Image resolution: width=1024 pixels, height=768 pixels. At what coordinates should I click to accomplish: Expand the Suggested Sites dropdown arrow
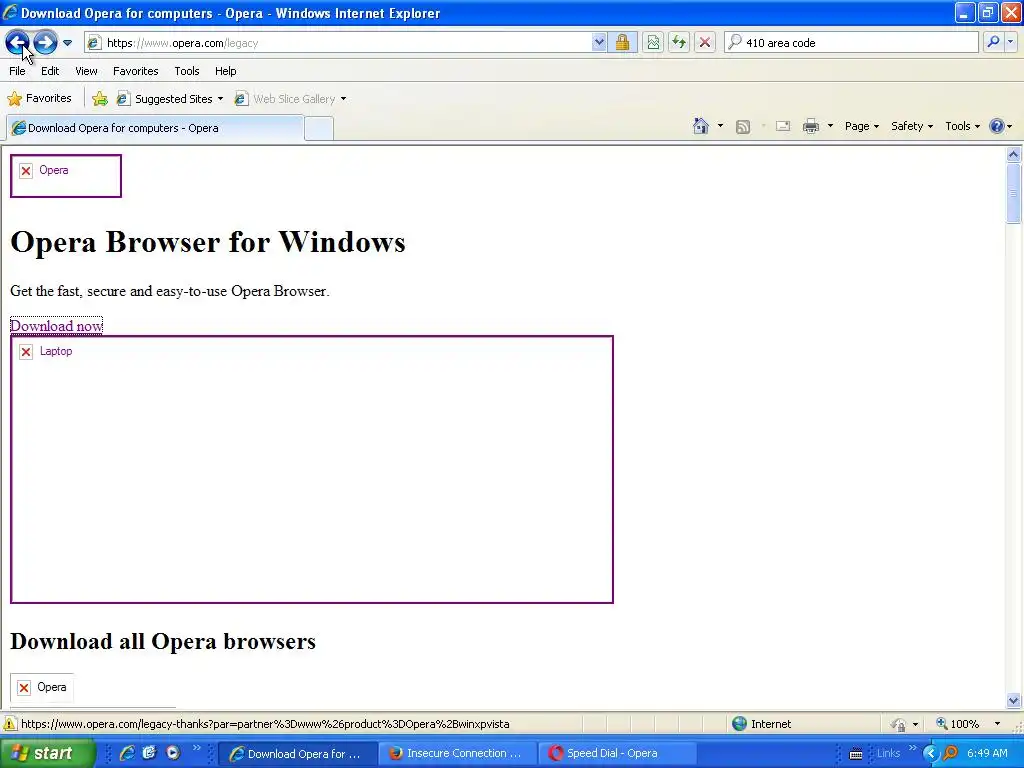220,99
